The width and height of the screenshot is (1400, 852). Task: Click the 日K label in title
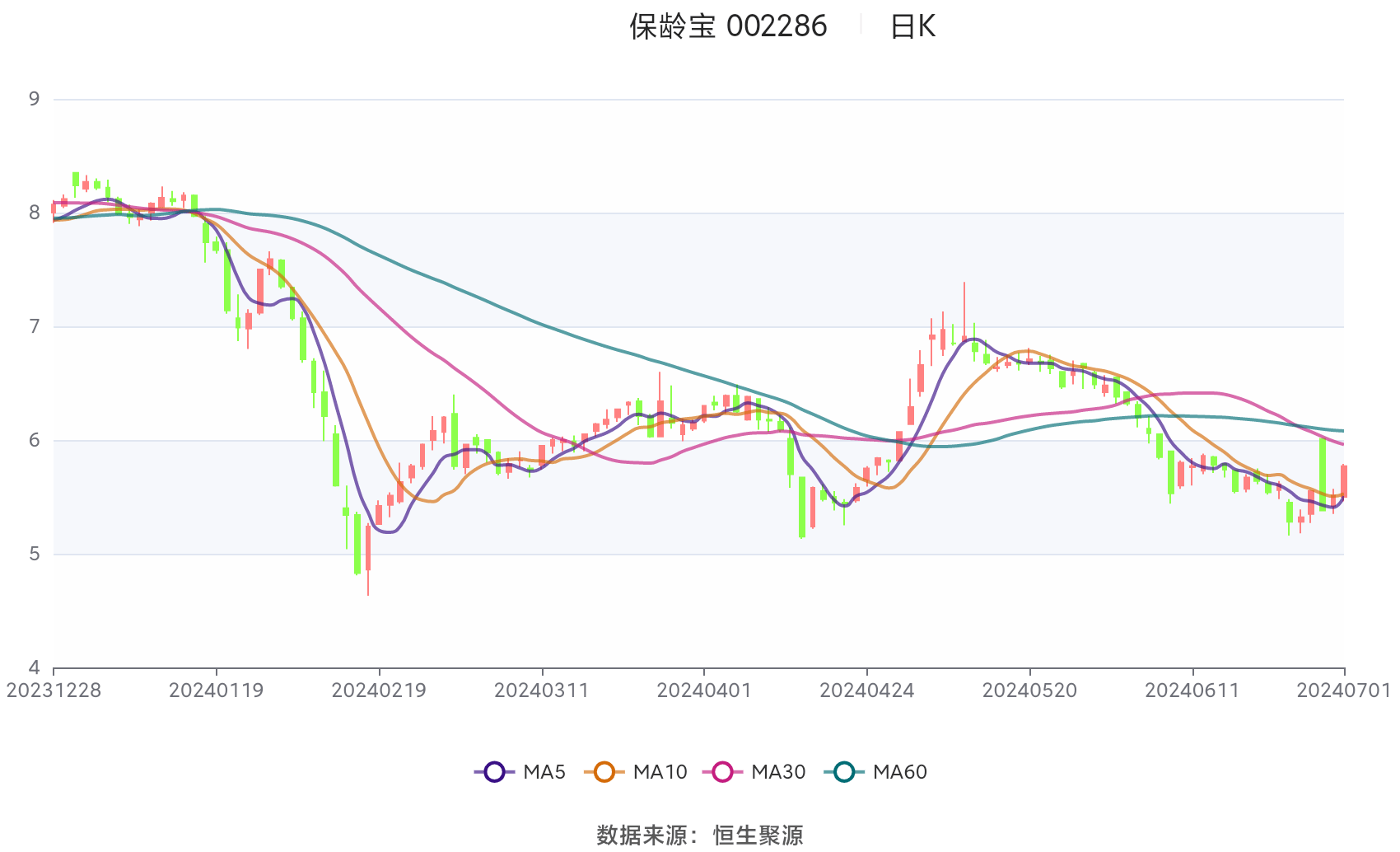pyautogui.click(x=912, y=26)
